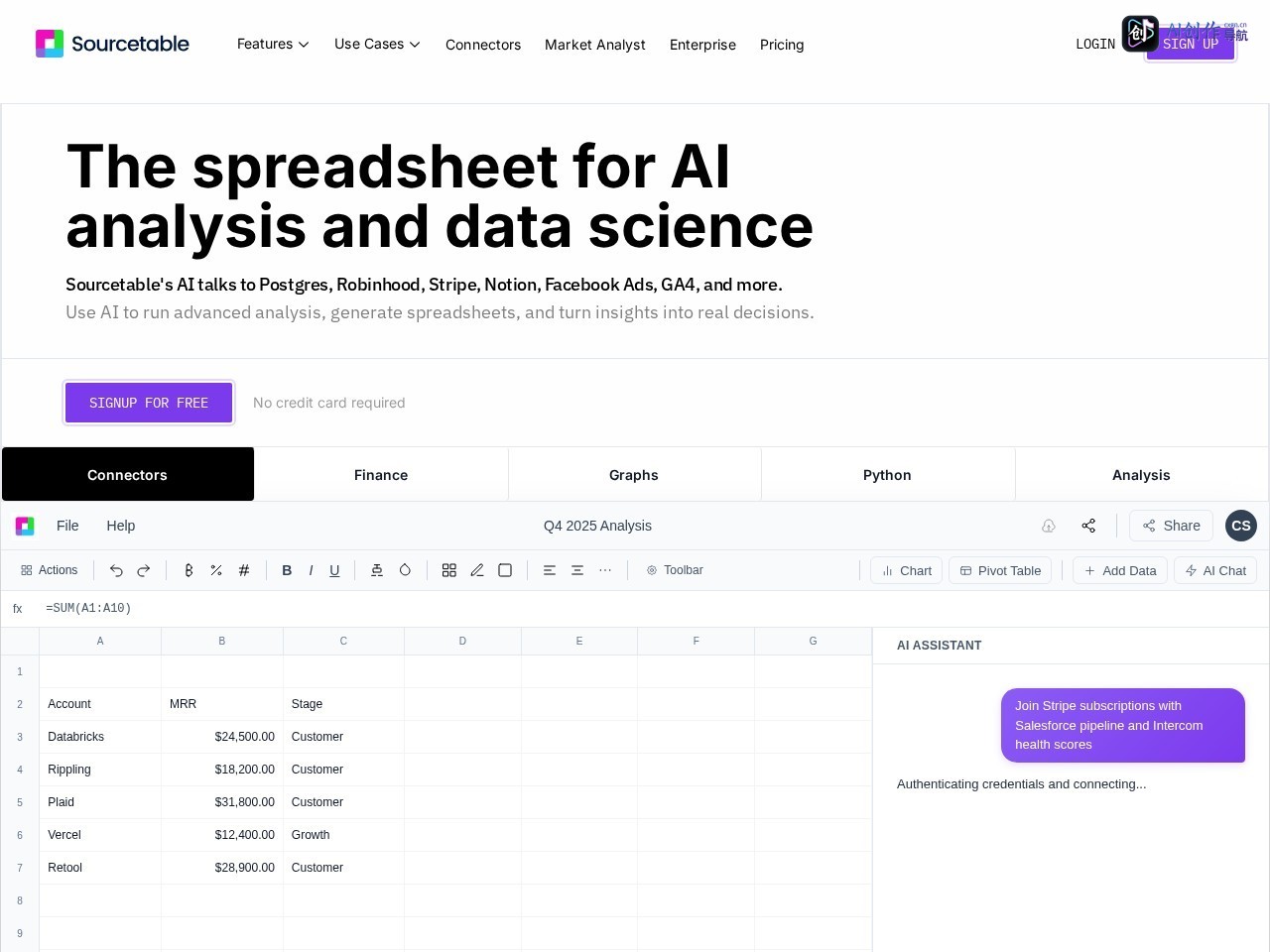Select the $12,400.00 cell
This screenshot has width=1270, height=952.
click(222, 835)
